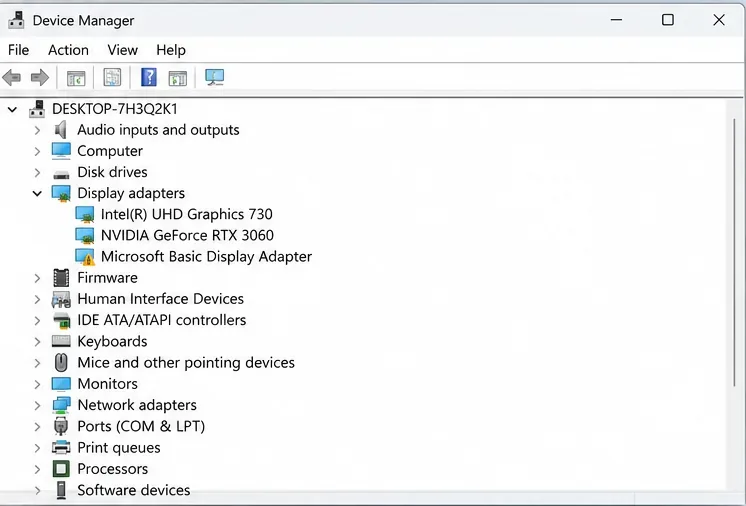Click the blue Help question-mark icon
Screen dimensions: 746x506
(149, 77)
